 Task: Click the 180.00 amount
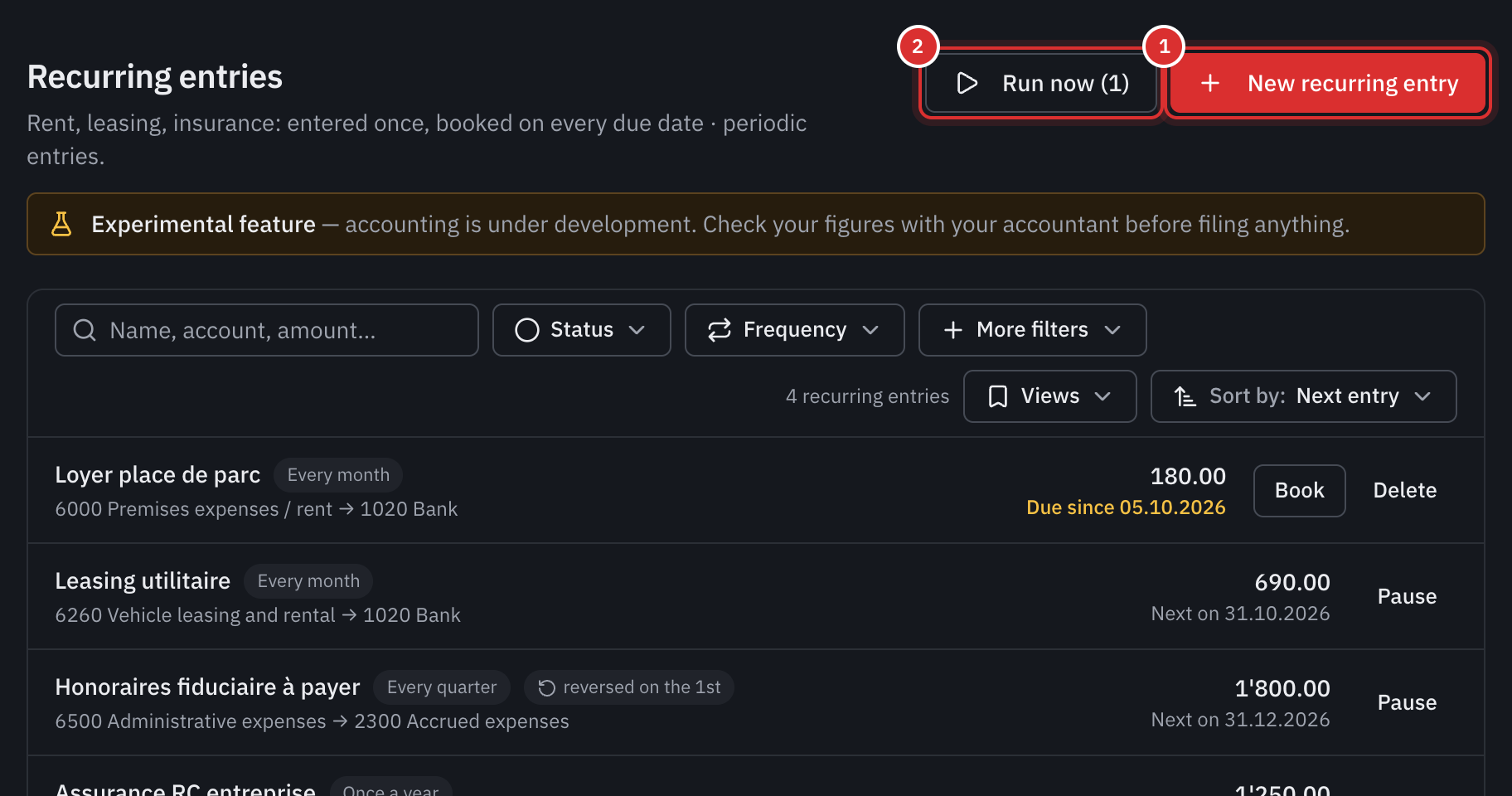coord(1188,476)
